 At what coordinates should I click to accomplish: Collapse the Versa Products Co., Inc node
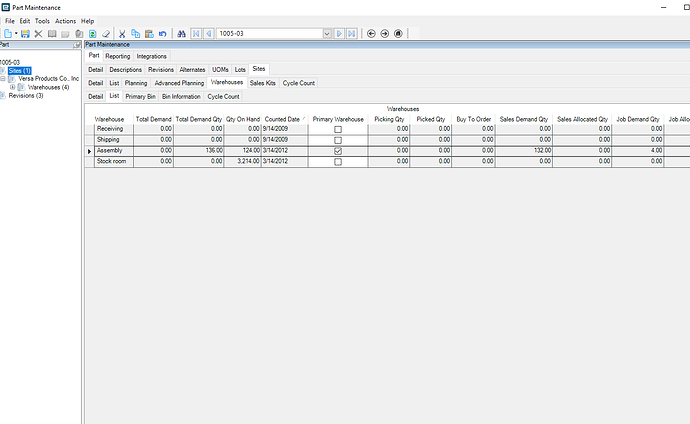(4, 78)
